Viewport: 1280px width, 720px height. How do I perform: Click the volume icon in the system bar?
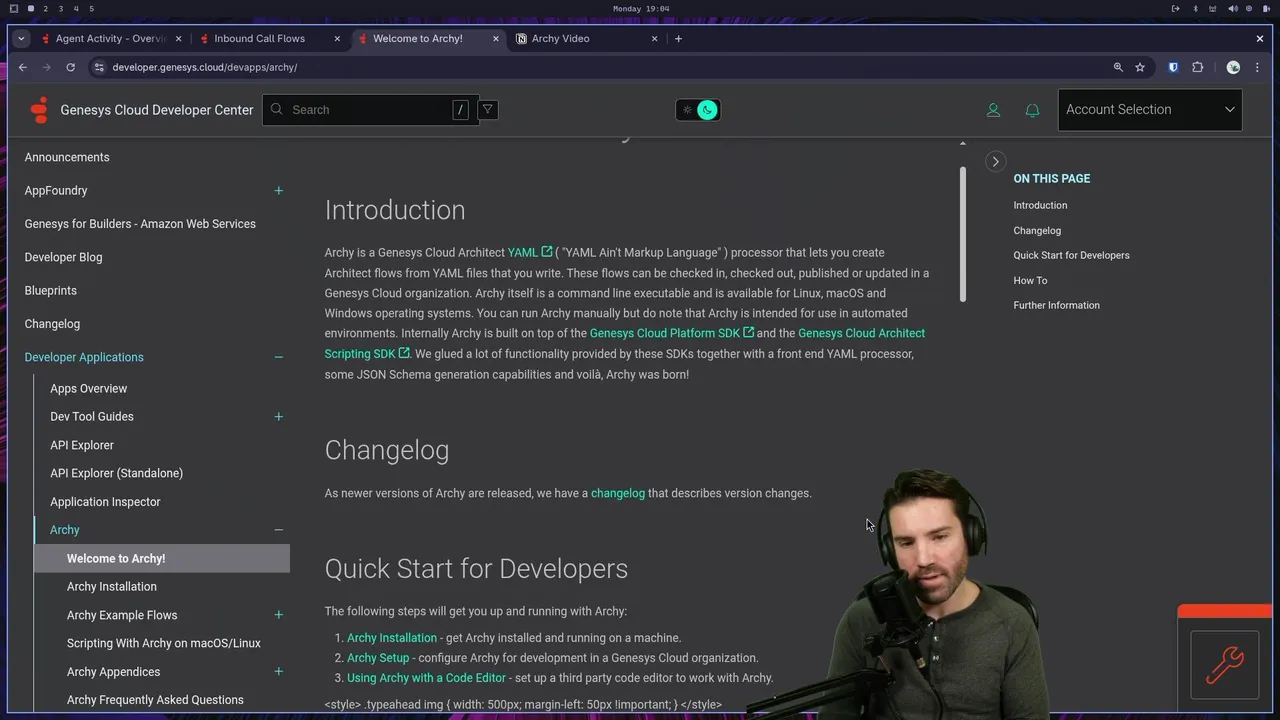[x=1232, y=9]
